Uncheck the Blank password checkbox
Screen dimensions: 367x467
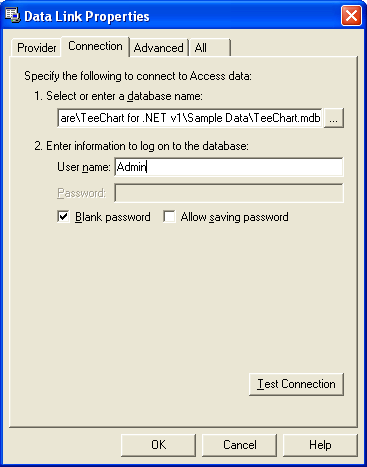coord(63,217)
